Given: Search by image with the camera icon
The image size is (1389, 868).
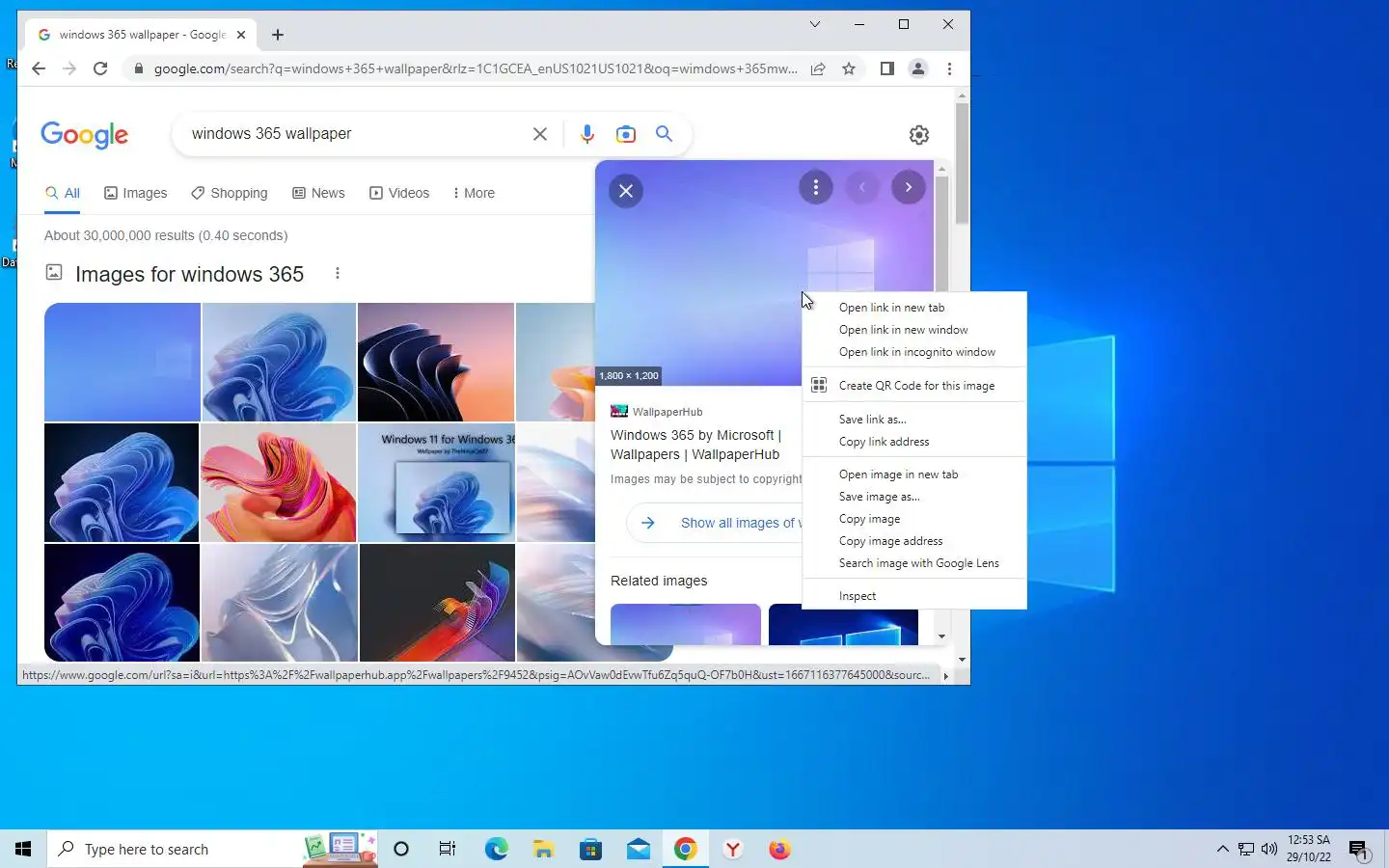Looking at the screenshot, I should click(x=626, y=134).
